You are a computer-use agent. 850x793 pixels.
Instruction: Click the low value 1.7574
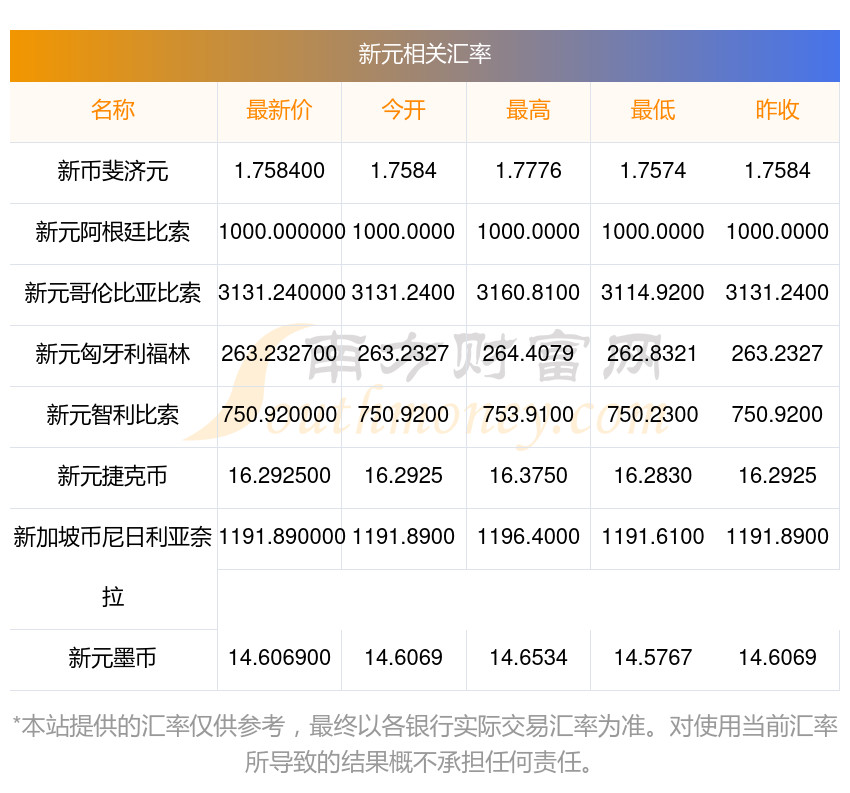coord(653,171)
